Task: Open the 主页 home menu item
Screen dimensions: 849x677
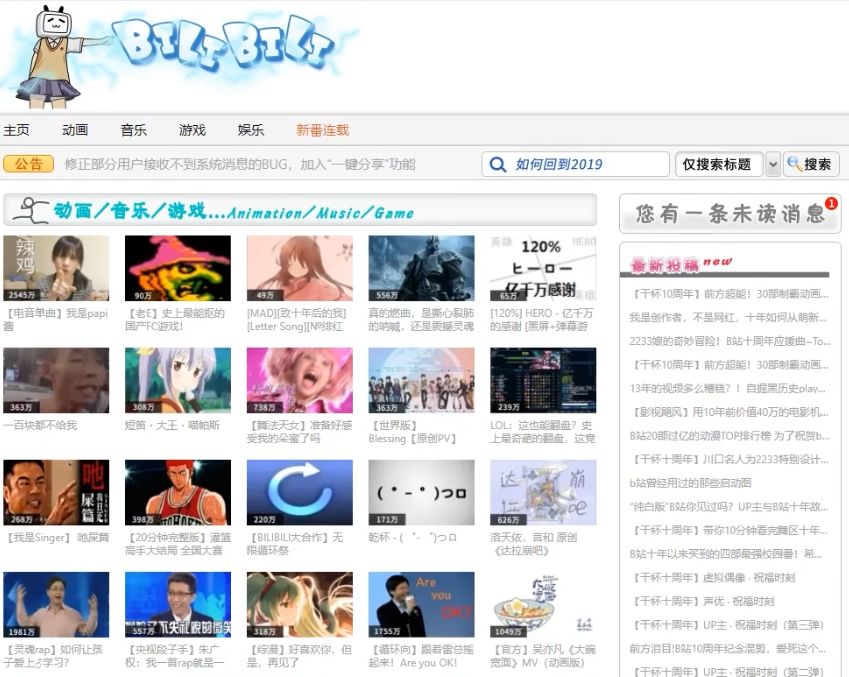Action: pyautogui.click(x=16, y=130)
